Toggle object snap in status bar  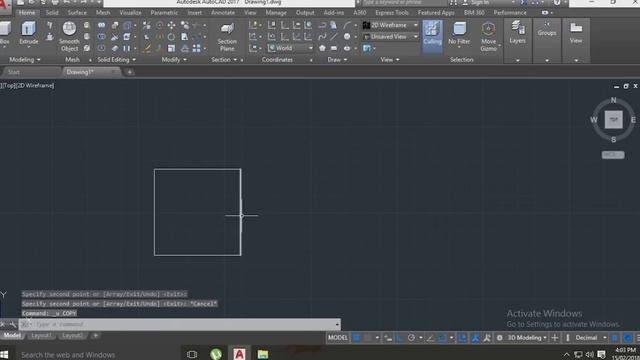[442, 338]
